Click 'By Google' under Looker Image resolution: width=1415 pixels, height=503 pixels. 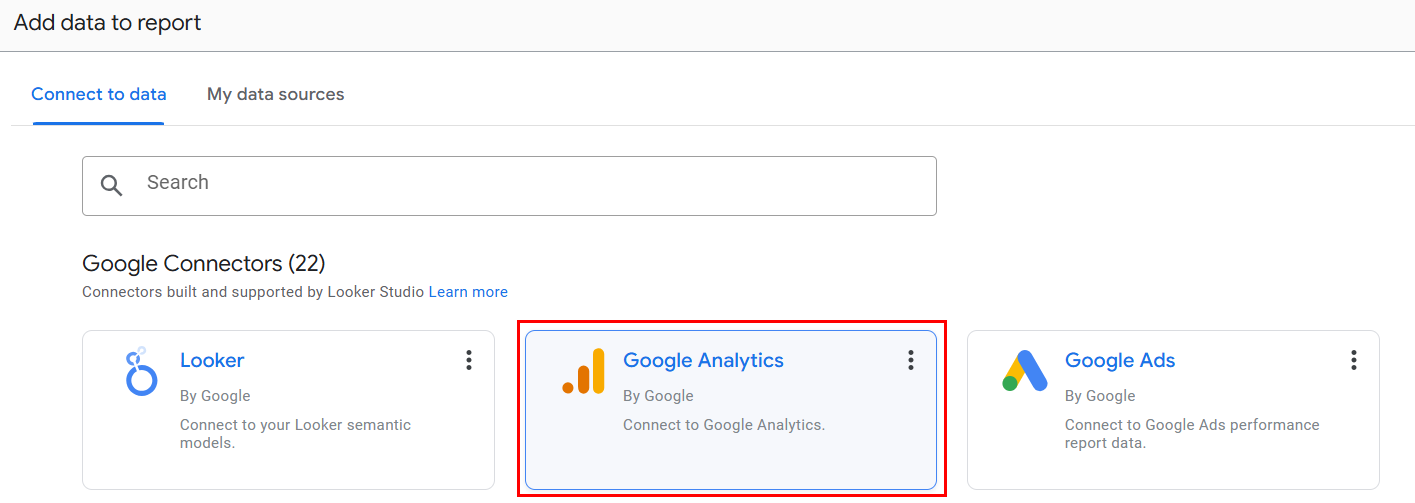(215, 396)
